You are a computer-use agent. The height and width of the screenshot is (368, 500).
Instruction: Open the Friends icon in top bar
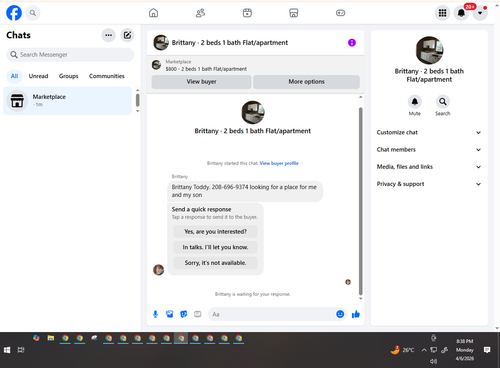(x=200, y=13)
